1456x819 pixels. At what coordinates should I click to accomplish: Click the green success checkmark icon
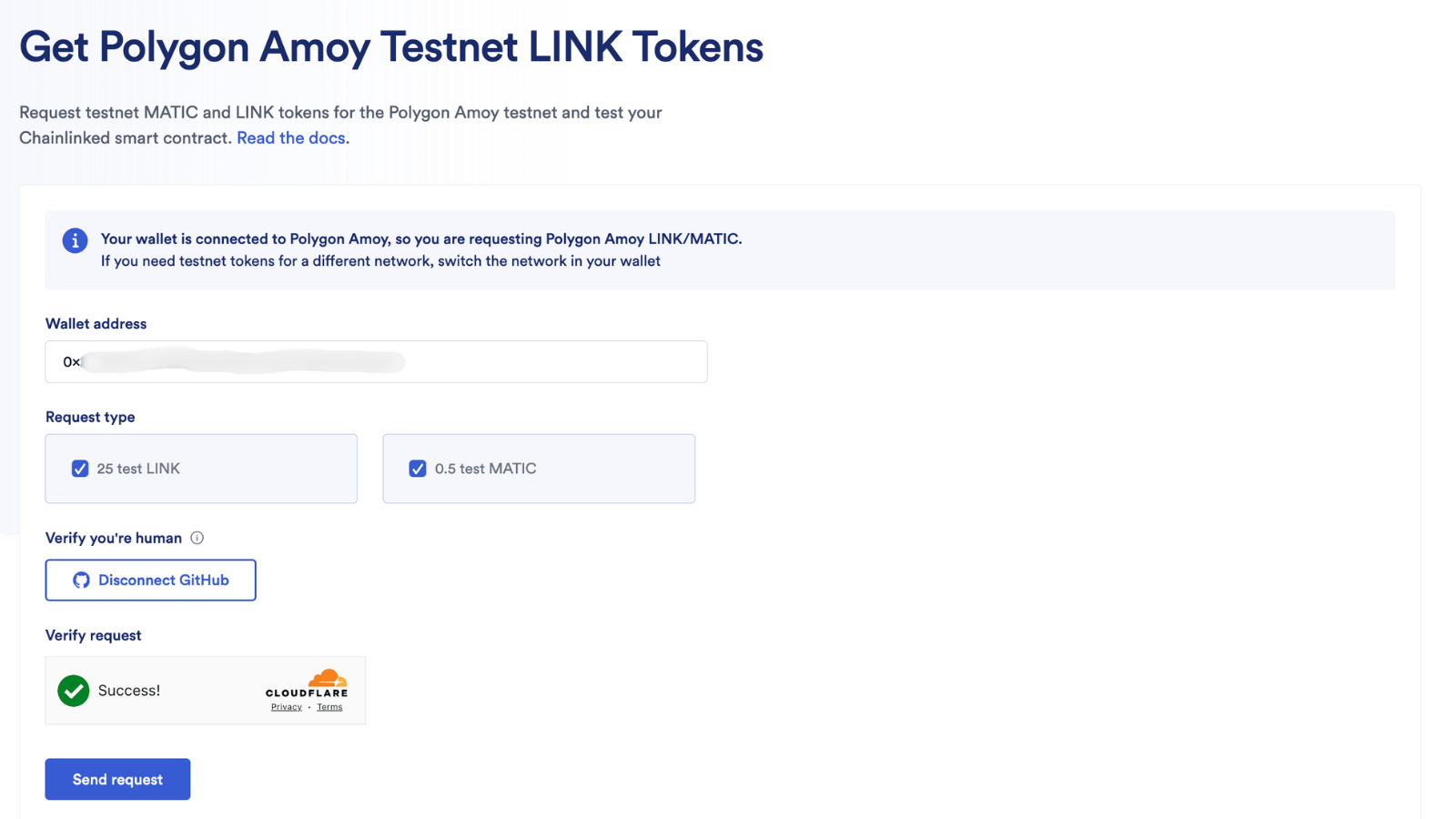(73, 691)
